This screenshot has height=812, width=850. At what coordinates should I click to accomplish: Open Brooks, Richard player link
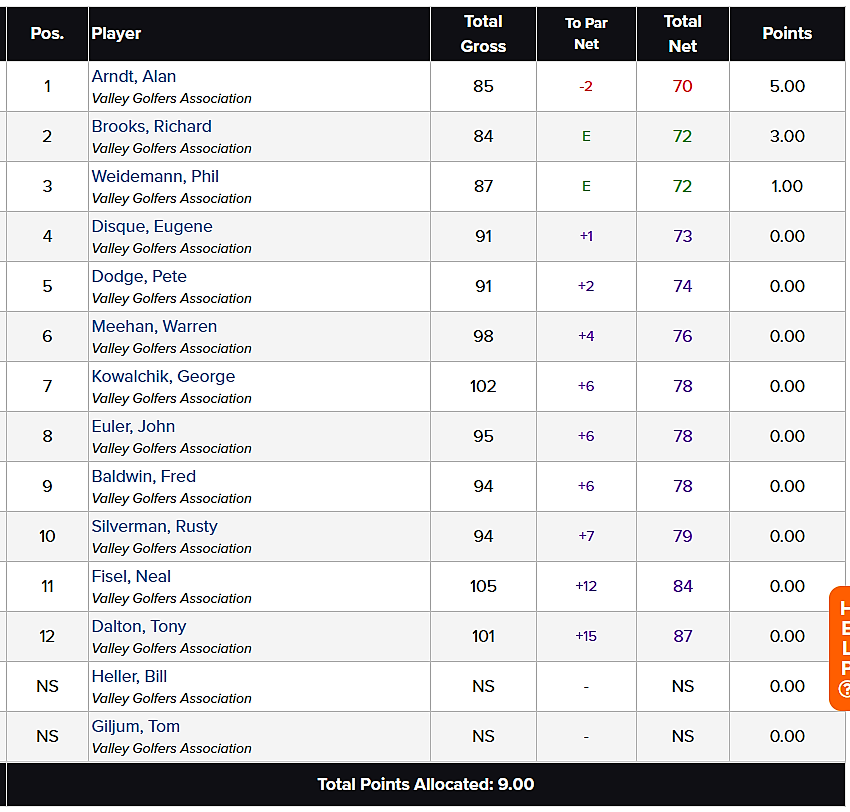point(151,126)
